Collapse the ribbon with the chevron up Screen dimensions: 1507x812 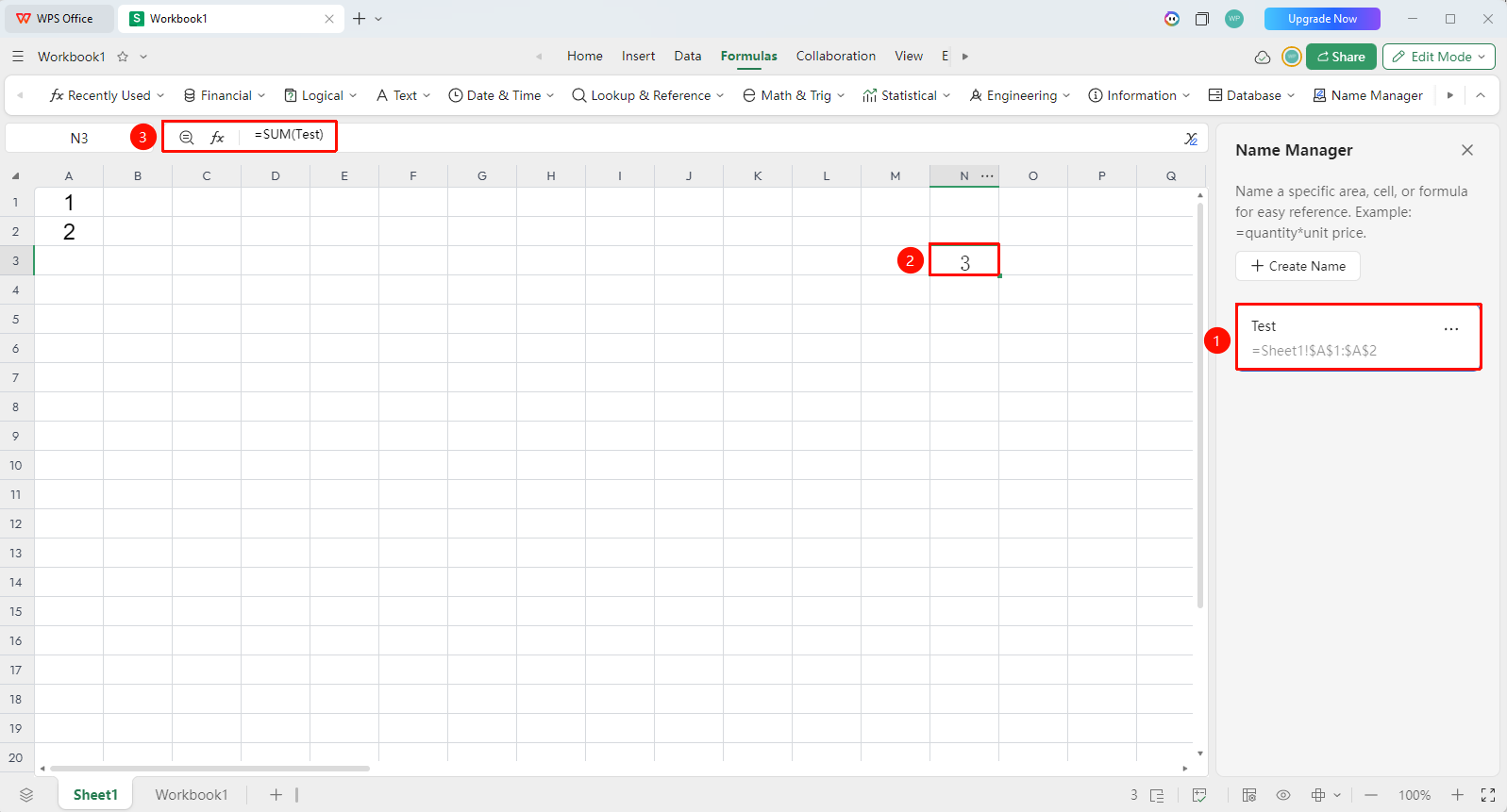[1481, 95]
